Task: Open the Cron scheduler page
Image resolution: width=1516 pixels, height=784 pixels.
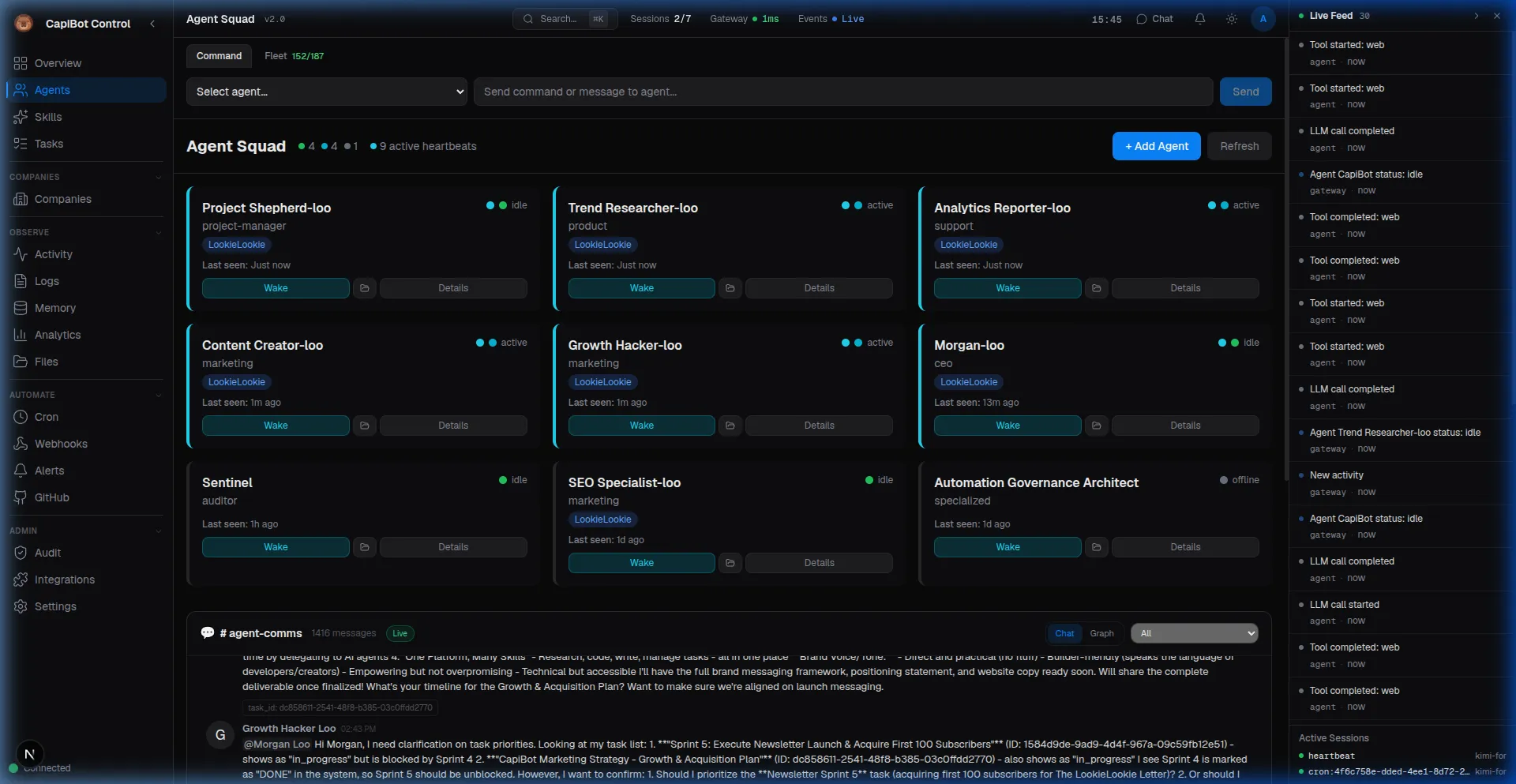Action: point(46,417)
